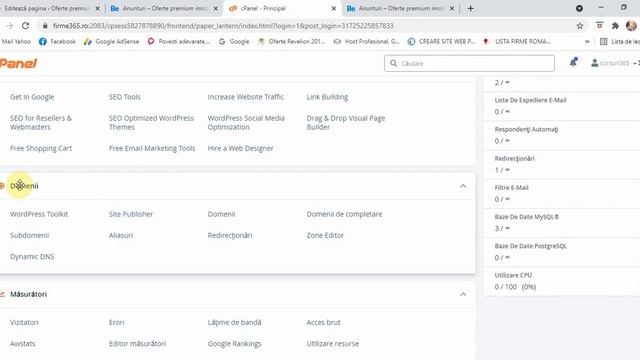This screenshot has height=360, width=640.
Task: Open the Google AdSense bookmark
Action: coord(111,42)
